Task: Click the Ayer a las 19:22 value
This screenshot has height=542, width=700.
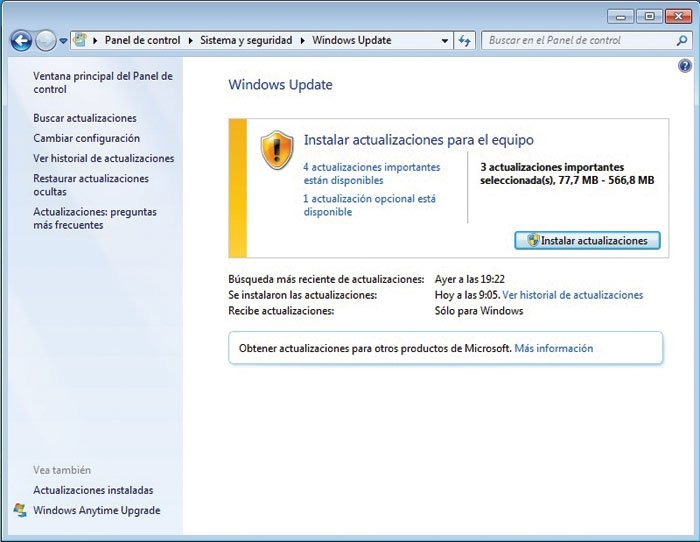Action: pos(470,279)
